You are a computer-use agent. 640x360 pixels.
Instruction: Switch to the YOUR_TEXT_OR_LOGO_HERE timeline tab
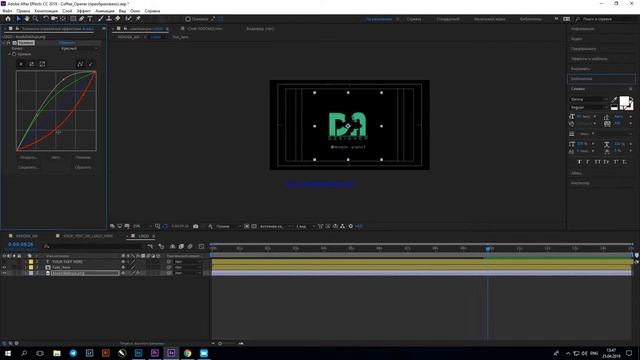pyautogui.click(x=87, y=236)
